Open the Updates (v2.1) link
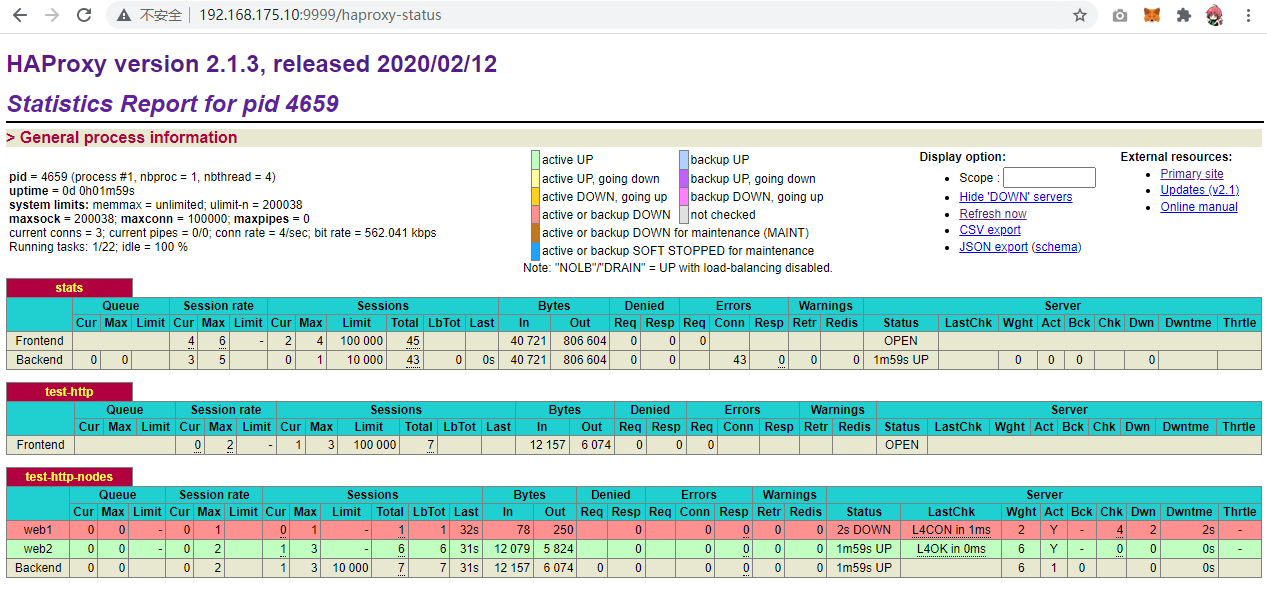This screenshot has width=1267, height=598. click(1199, 190)
